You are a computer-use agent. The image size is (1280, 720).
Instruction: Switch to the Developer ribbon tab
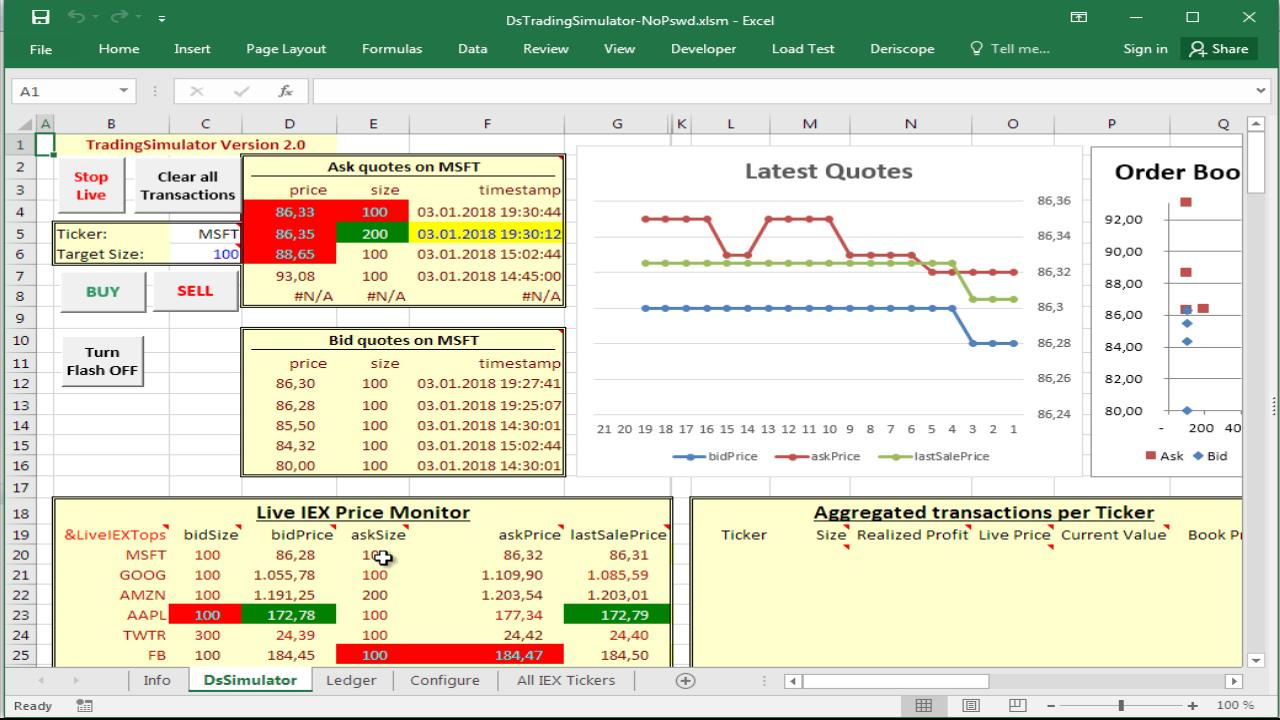pyautogui.click(x=705, y=47)
